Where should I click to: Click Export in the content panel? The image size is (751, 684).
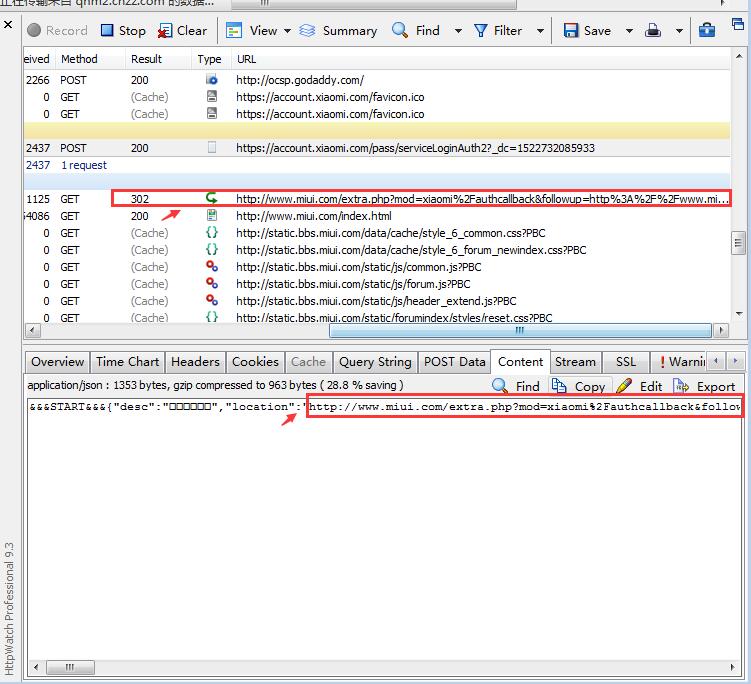pos(705,386)
